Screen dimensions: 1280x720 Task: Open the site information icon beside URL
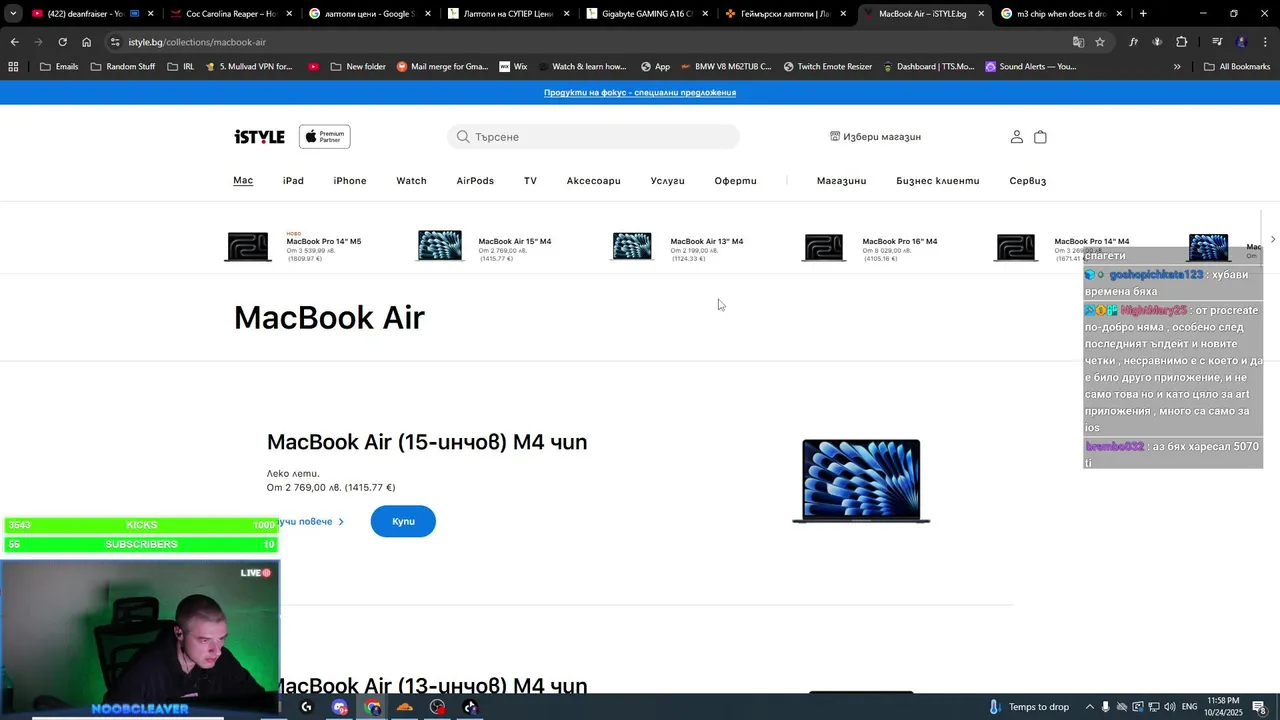(x=115, y=42)
